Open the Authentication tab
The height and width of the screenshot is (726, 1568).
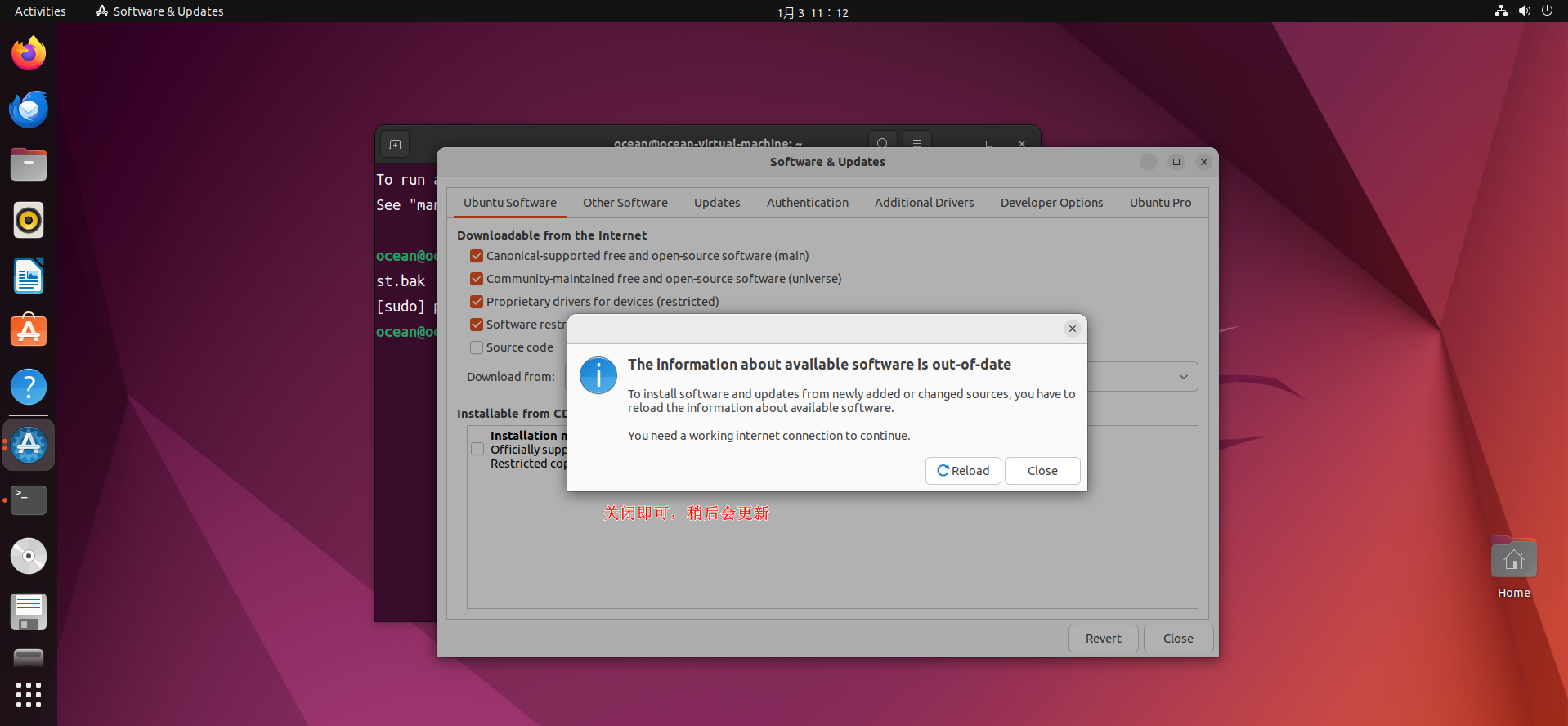point(808,203)
